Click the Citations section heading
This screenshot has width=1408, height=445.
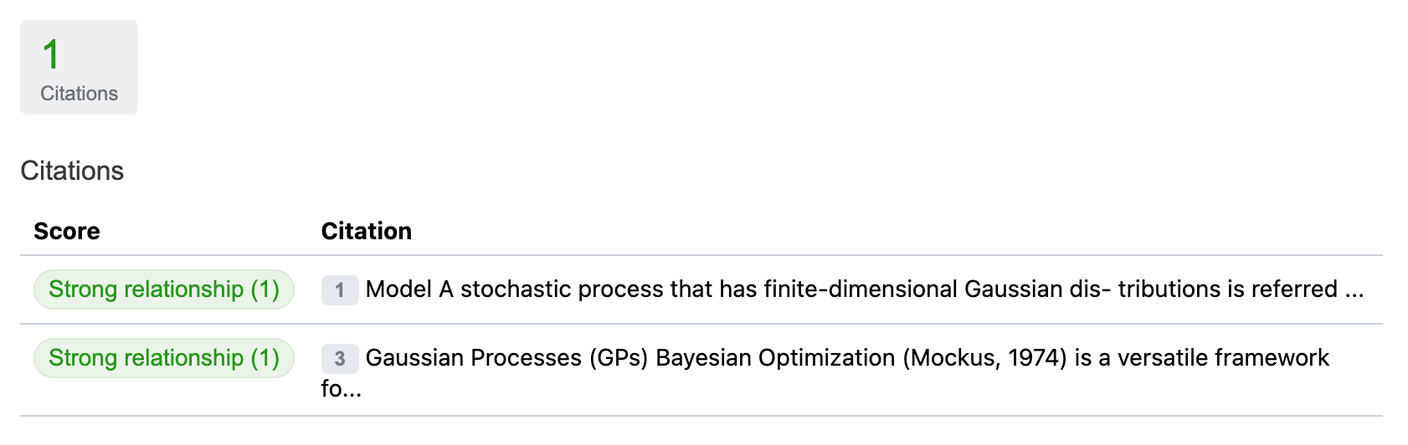72,171
